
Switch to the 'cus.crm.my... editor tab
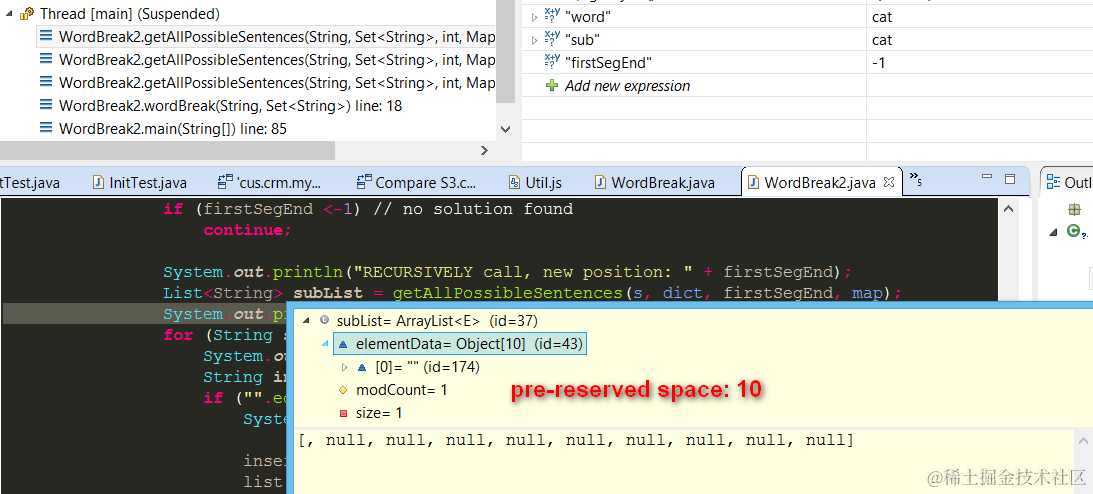[270, 183]
